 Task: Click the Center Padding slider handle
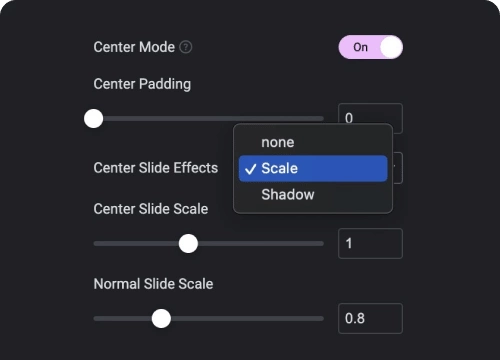(94, 118)
